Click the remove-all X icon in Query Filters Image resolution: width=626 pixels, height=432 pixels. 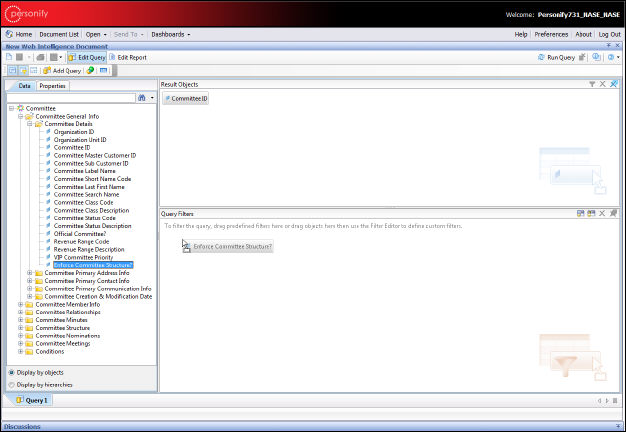pos(602,213)
